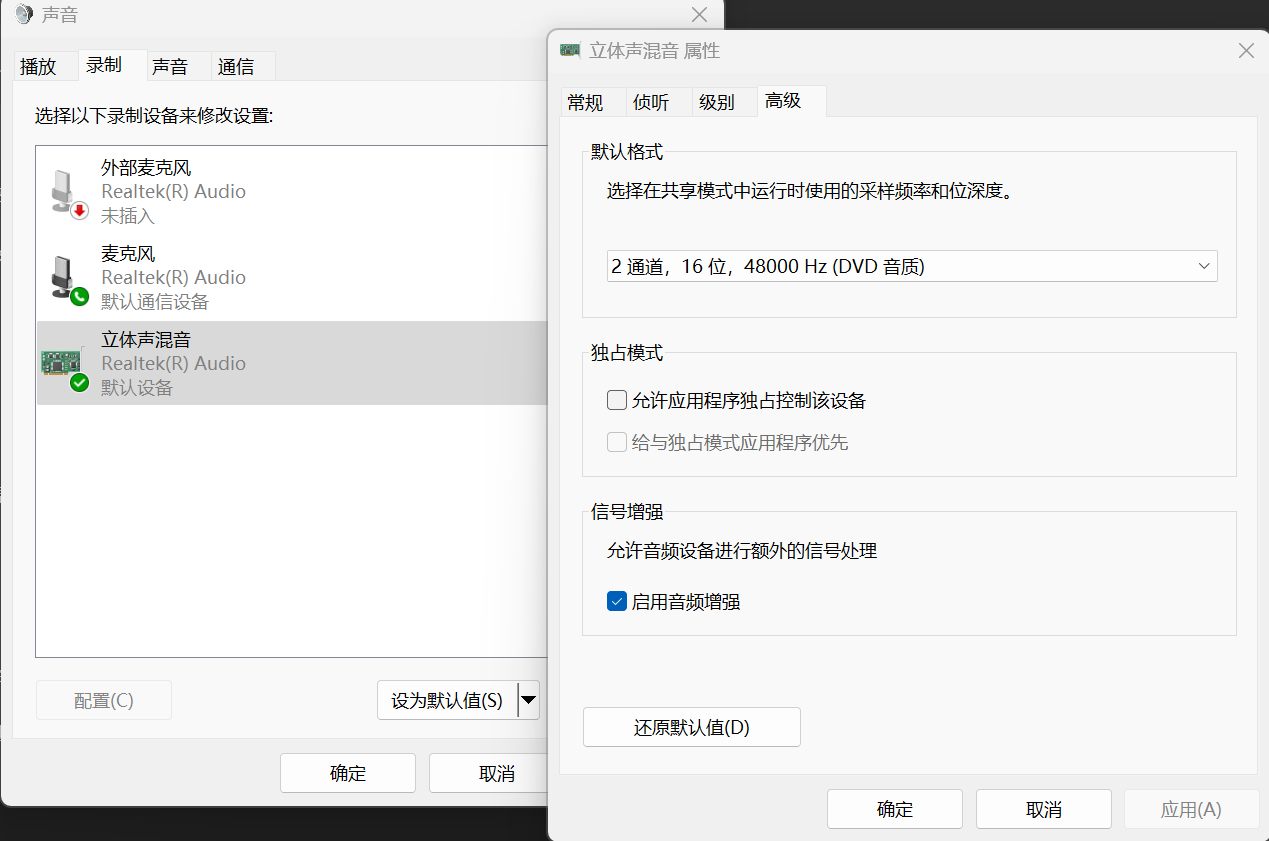
Task: Open the 常规 tab in the properties dialog
Action: [x=586, y=102]
